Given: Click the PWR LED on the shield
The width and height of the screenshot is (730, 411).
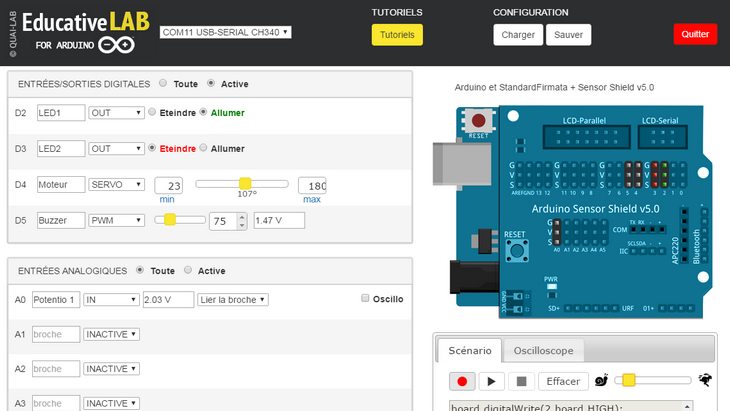Looking at the screenshot, I should pos(551,287).
